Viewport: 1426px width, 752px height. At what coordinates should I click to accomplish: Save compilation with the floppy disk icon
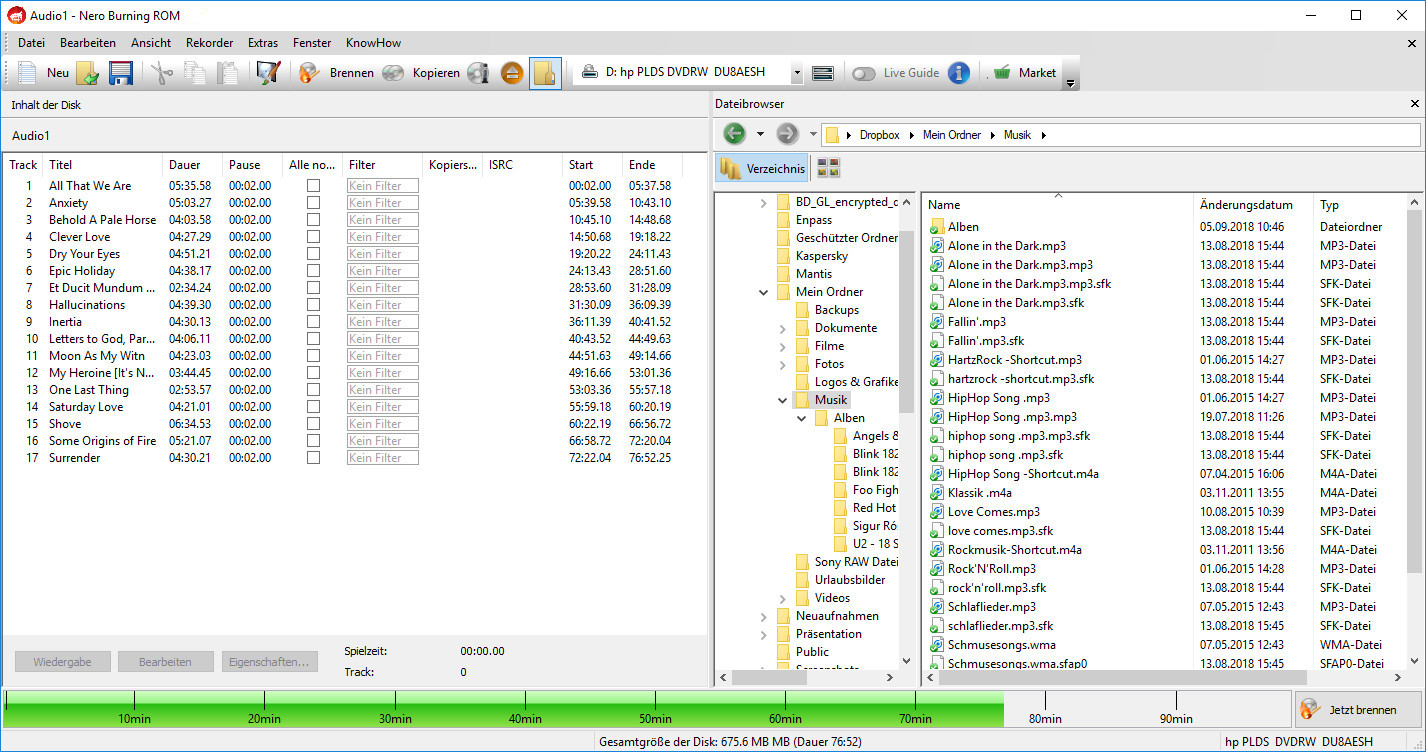point(121,73)
